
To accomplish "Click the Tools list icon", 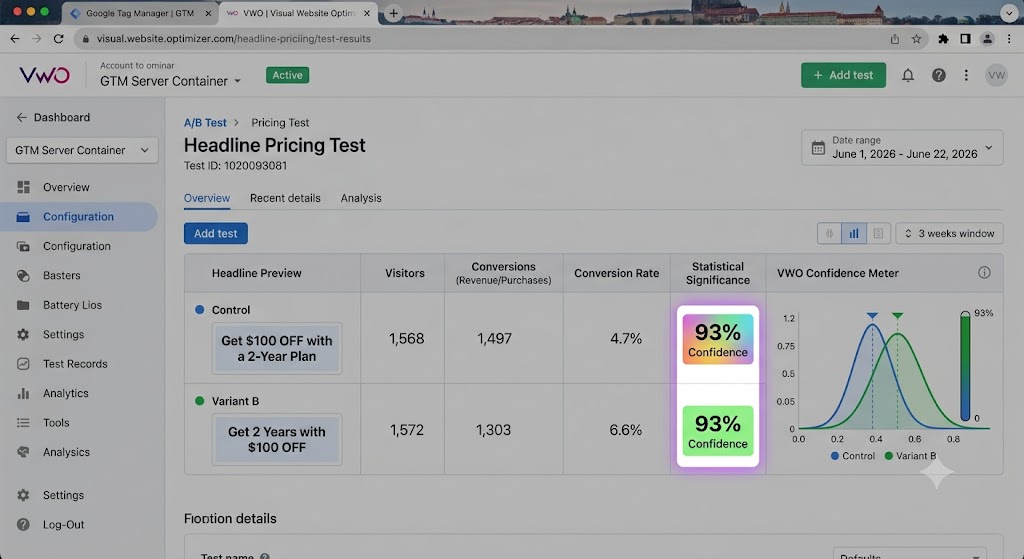I will (x=24, y=423).
